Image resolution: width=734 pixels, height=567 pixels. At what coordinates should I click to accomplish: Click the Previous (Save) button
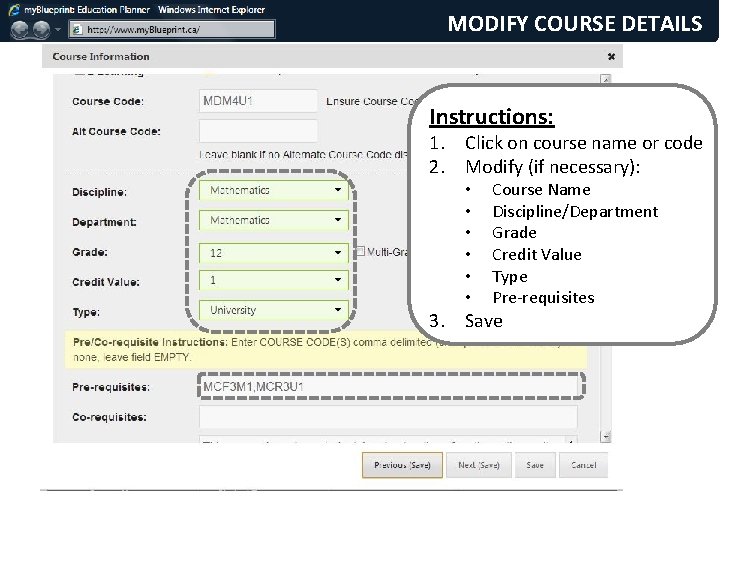(x=402, y=465)
